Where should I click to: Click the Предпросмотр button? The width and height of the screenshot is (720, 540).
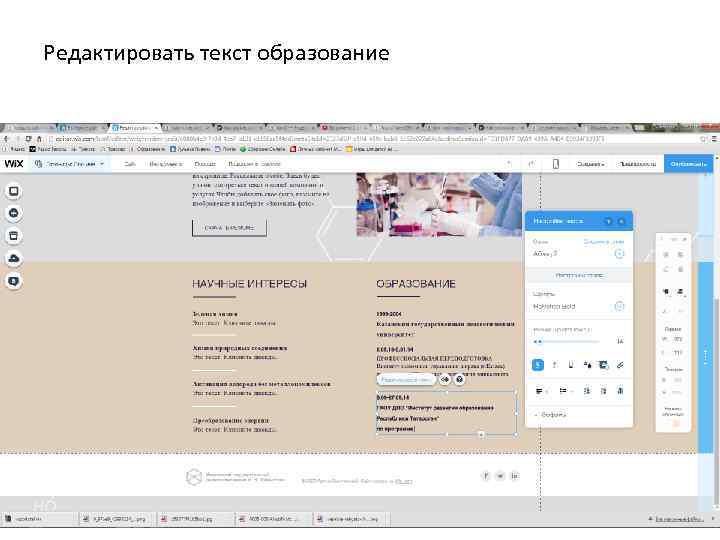(637, 164)
